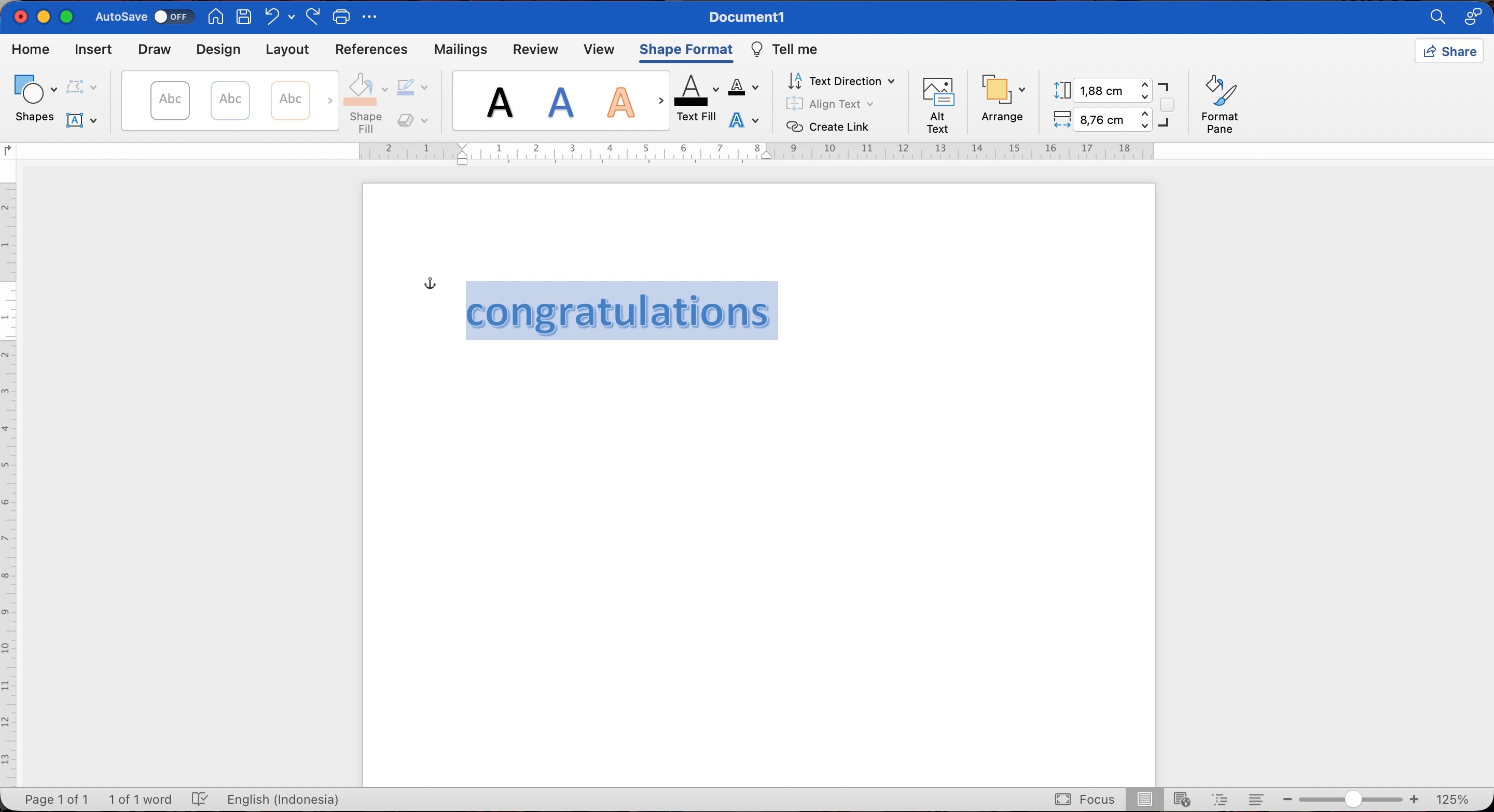Click the zoom slider handle
The height and width of the screenshot is (812, 1494).
click(x=1352, y=799)
